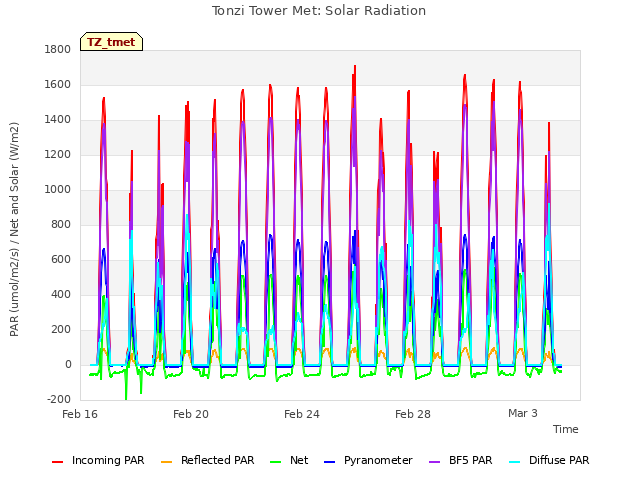Click the Time axis title
This screenshot has width=640, height=480.
click(x=566, y=429)
